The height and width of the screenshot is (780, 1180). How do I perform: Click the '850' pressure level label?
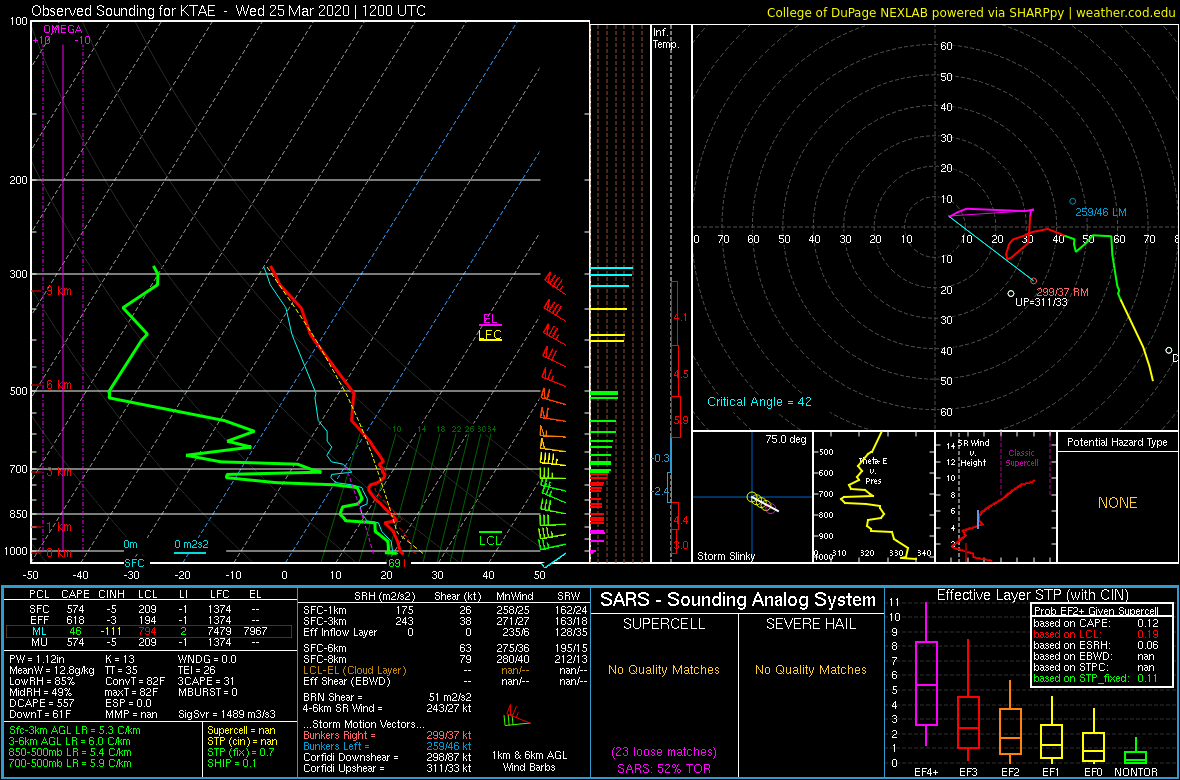point(17,514)
